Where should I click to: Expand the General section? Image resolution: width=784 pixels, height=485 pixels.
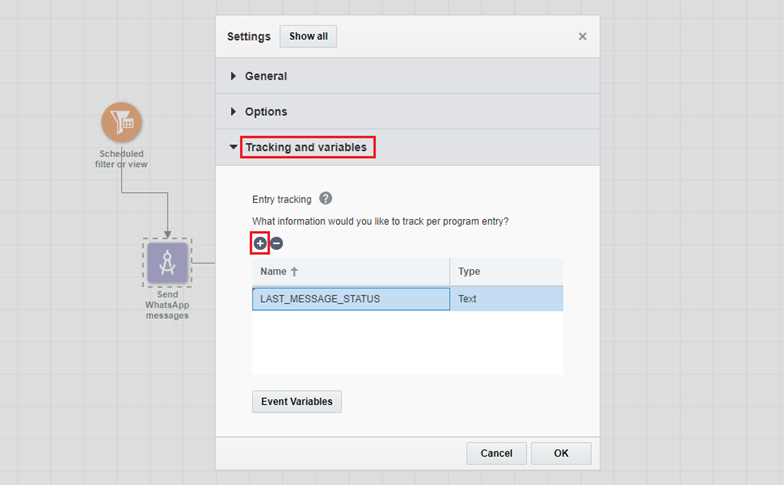408,76
